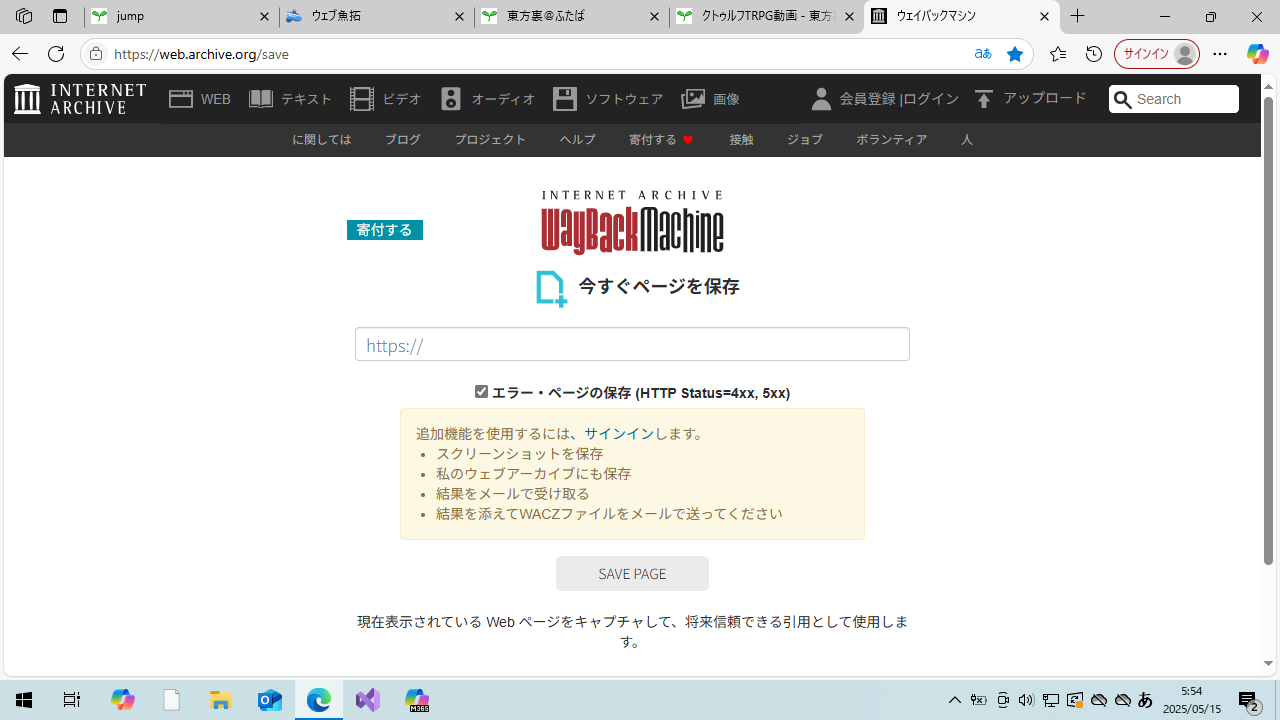The width and height of the screenshot is (1280, 720).
Task: Click the page vertical scrollbar thumb
Action: [x=1268, y=330]
